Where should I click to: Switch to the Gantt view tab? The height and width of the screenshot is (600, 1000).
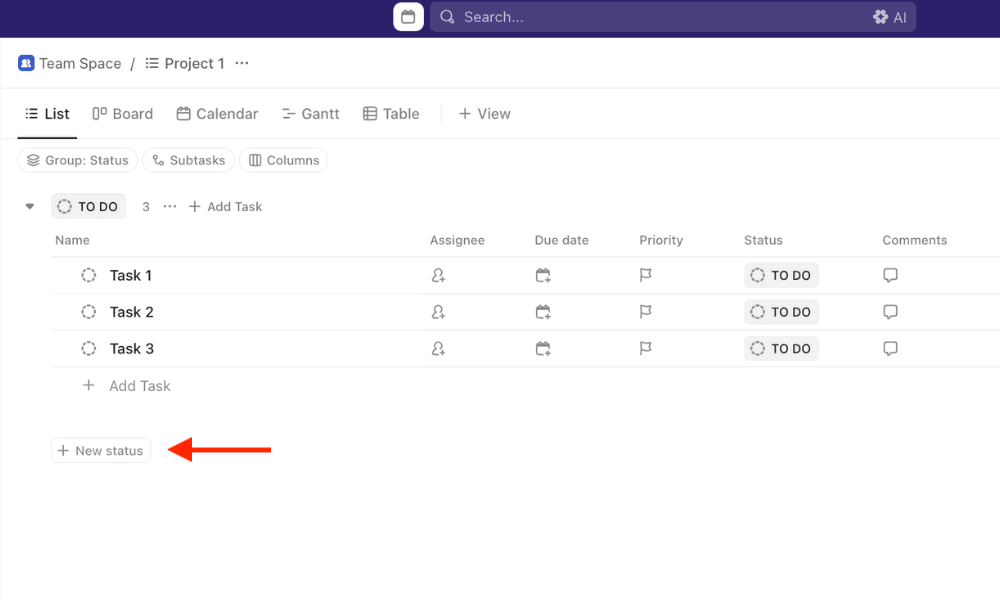coord(311,114)
